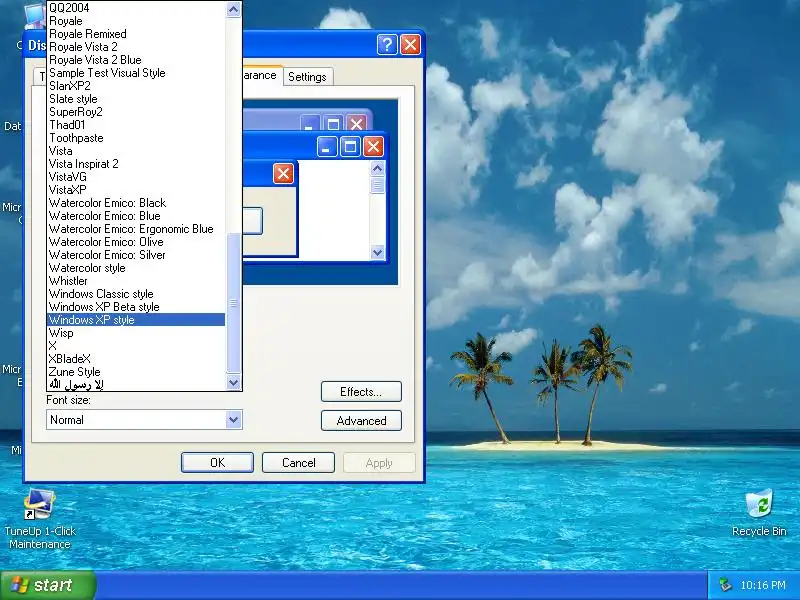
Task: Click the help question mark button in Display dialog
Action: tap(387, 44)
